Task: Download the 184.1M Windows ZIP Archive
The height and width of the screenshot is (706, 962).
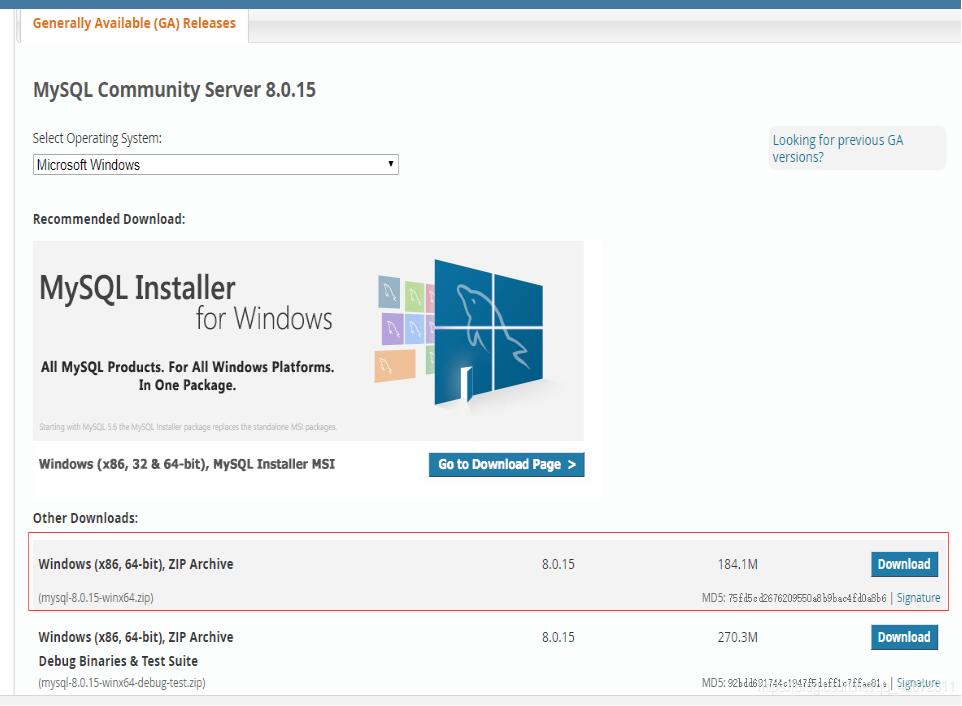Action: click(903, 564)
